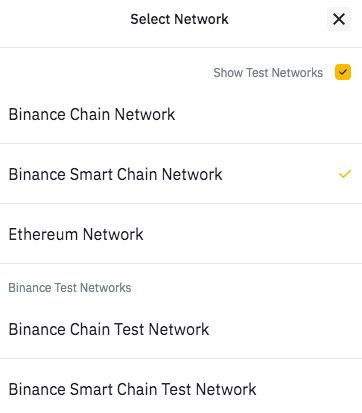Click the first entry under Binance Test Networks

click(x=181, y=329)
